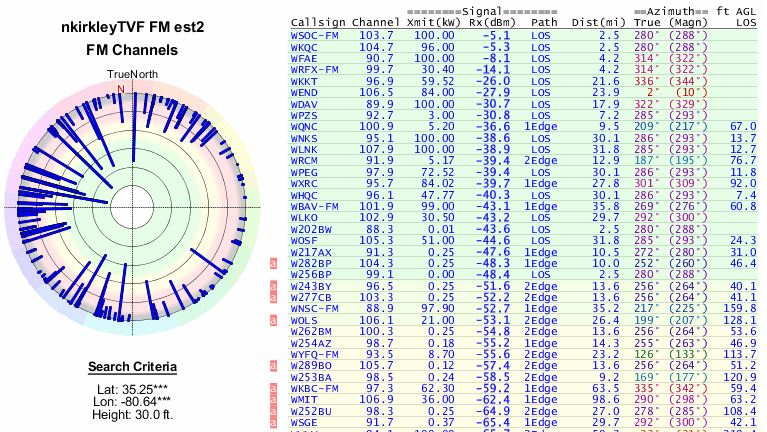This screenshot has width=767, height=432.
Task: Click the WYFQ-FM callsign link
Action: [x=313, y=354]
